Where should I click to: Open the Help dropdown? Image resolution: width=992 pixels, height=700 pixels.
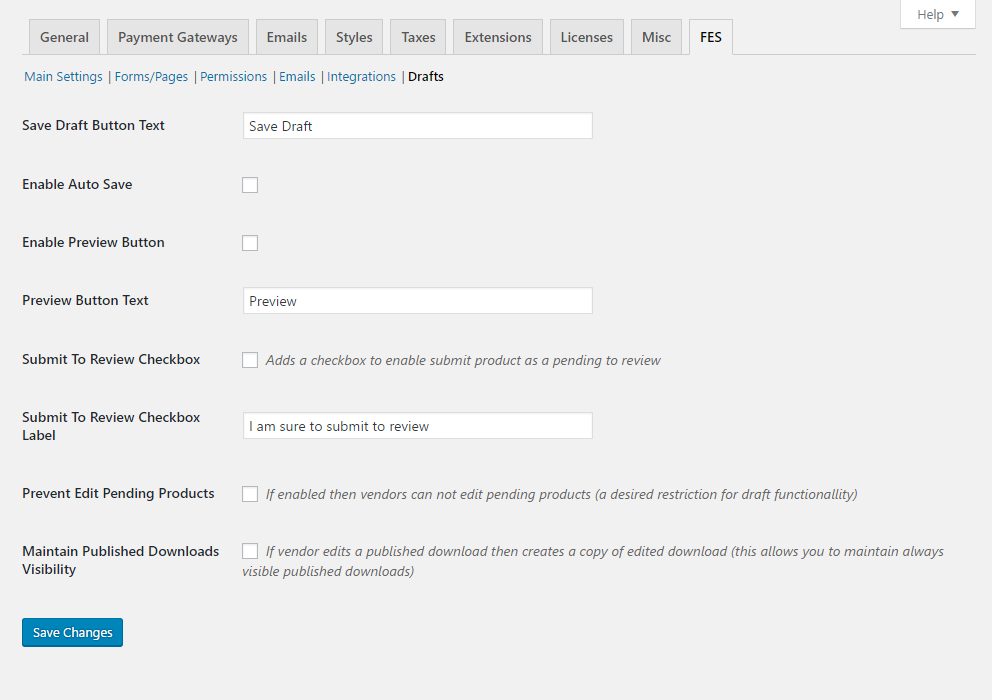(937, 14)
